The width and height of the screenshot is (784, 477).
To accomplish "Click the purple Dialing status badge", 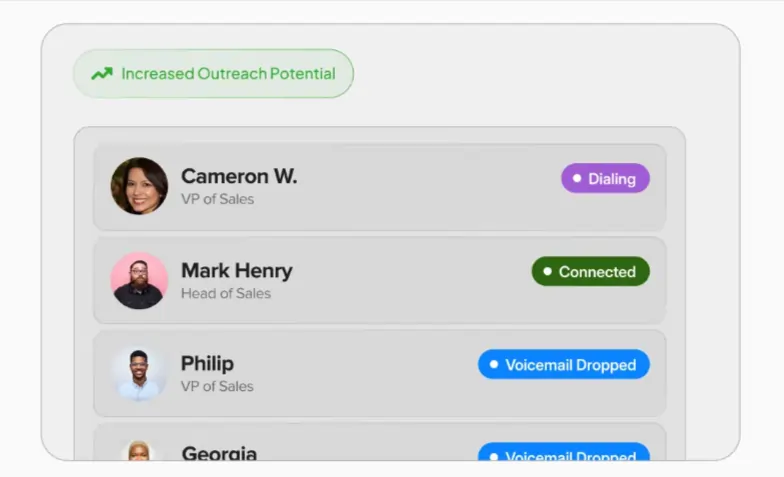I will 605,179.
